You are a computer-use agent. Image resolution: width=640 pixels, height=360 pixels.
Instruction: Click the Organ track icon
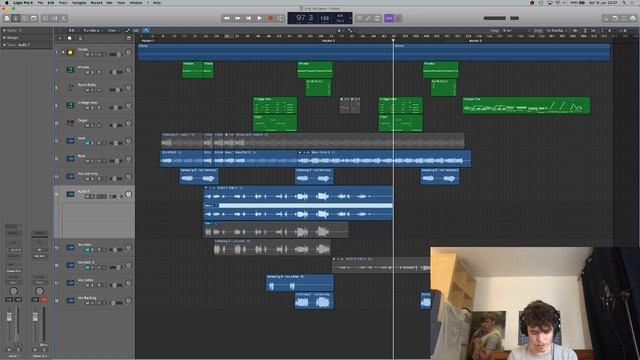point(70,123)
